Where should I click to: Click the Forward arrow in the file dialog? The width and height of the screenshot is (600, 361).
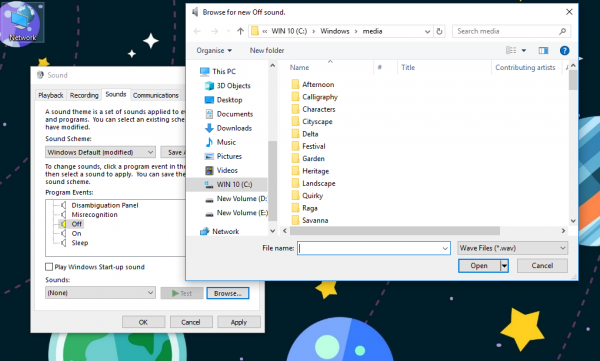214,31
